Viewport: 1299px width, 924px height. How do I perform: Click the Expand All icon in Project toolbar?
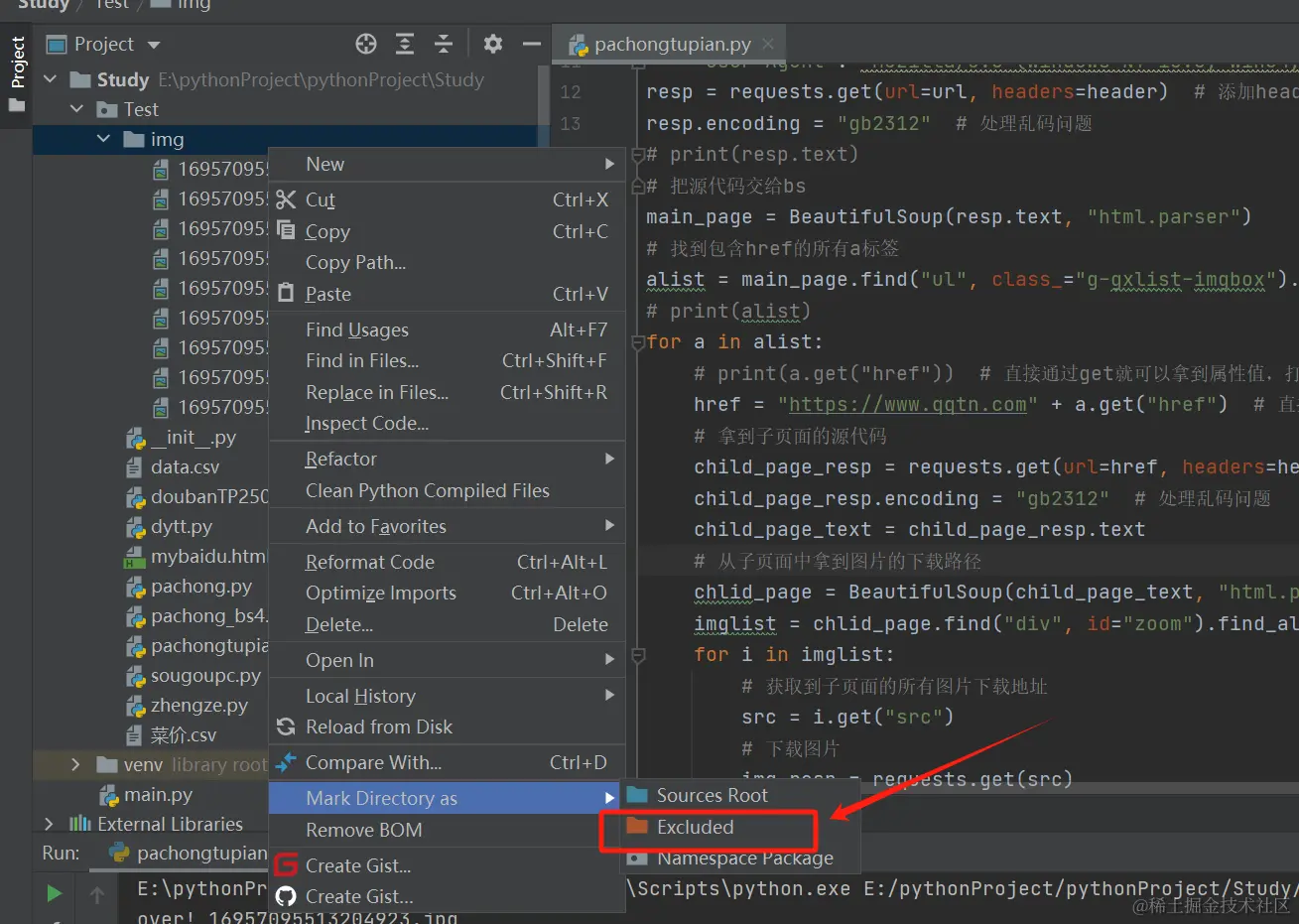405,44
